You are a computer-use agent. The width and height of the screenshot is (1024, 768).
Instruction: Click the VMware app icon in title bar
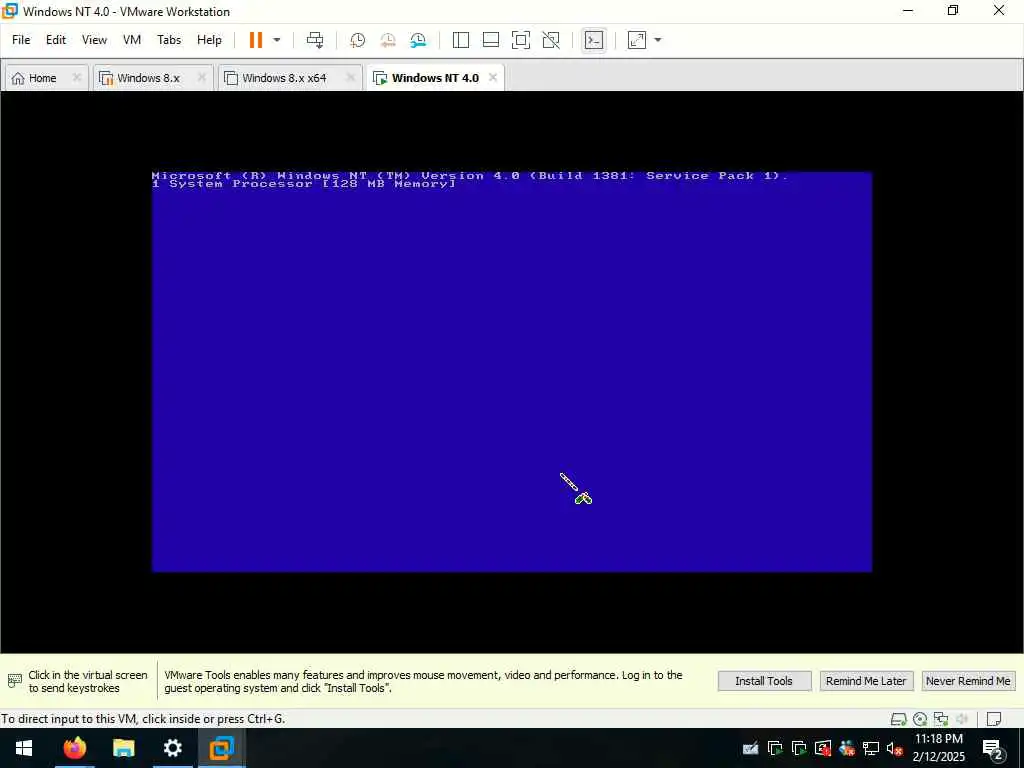(x=10, y=11)
